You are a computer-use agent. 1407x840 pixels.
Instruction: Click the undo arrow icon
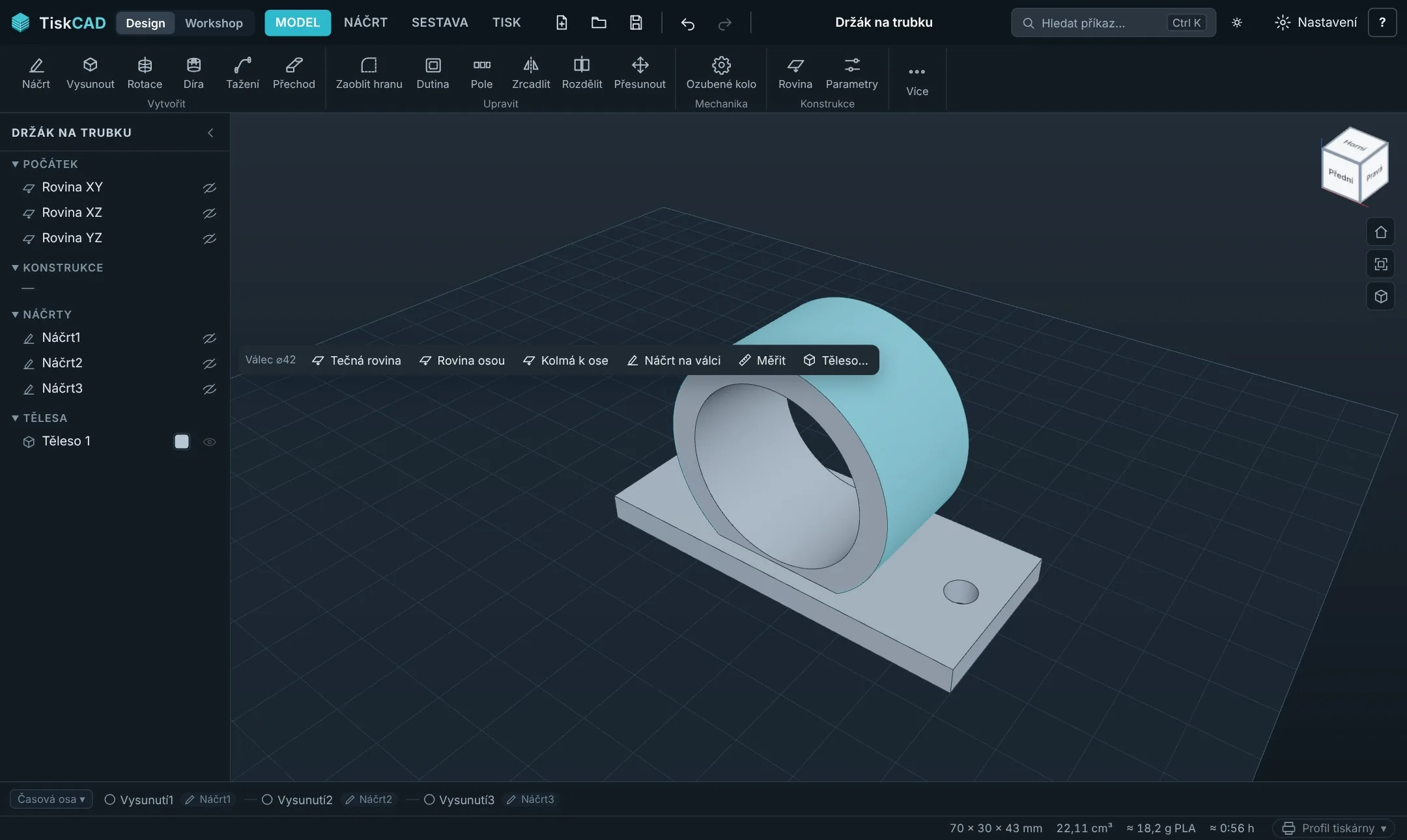coord(688,23)
